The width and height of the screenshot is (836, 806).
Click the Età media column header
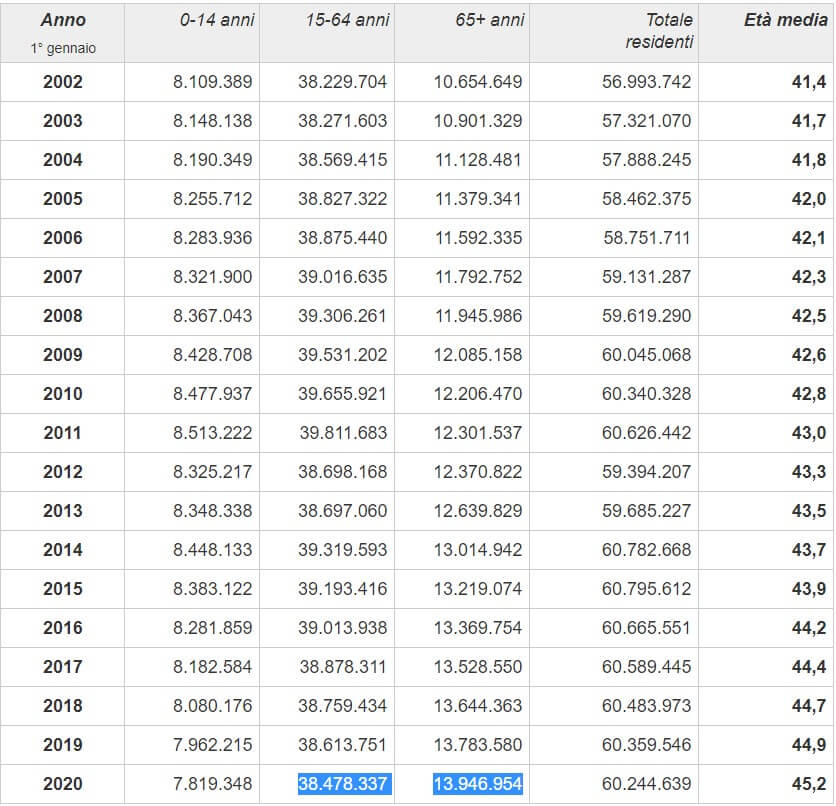click(x=785, y=20)
